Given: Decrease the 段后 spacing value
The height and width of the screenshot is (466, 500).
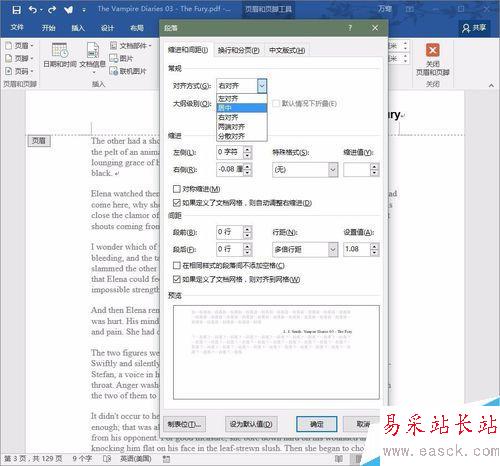Looking at the screenshot, I should (x=247, y=253).
